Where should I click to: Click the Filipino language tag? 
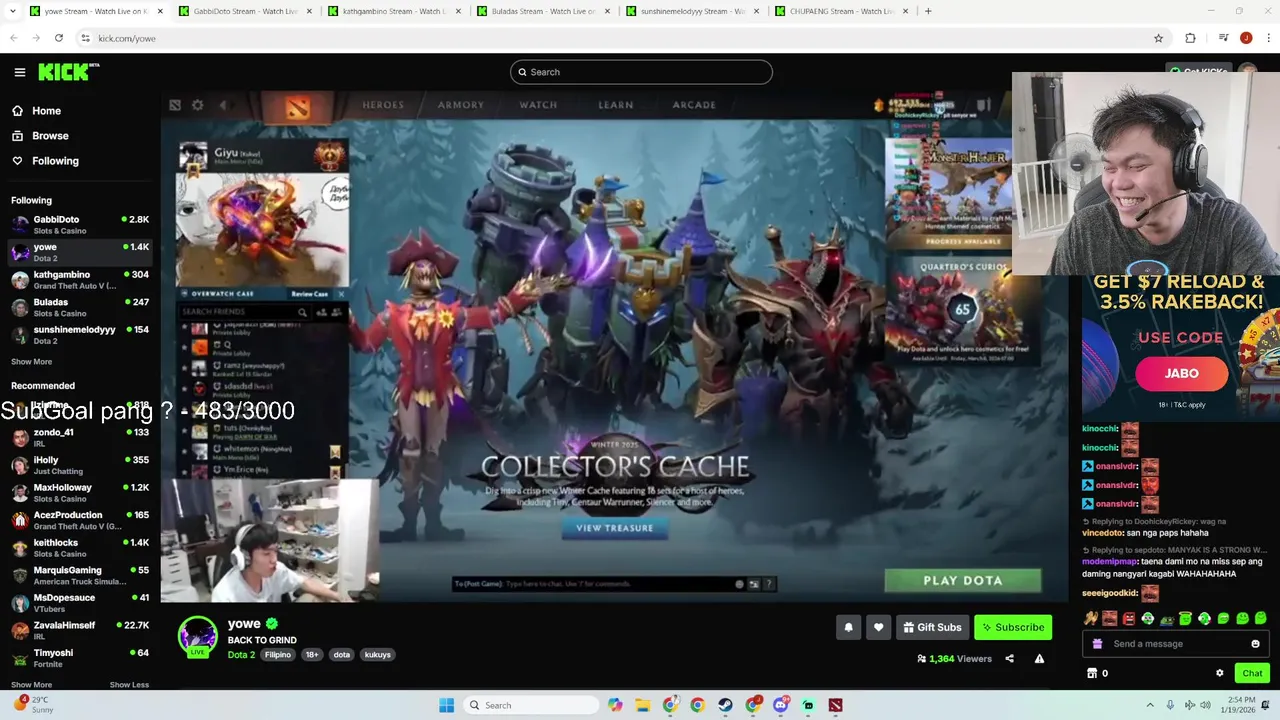point(278,655)
